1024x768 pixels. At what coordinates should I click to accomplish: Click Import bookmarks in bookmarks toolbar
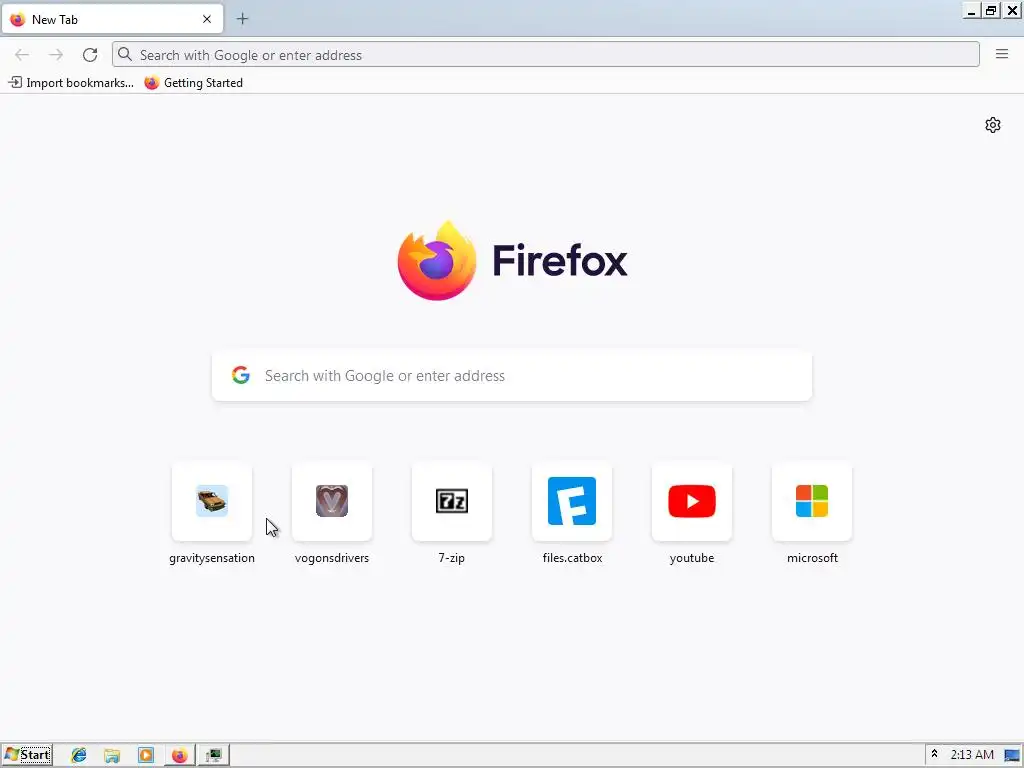[71, 83]
